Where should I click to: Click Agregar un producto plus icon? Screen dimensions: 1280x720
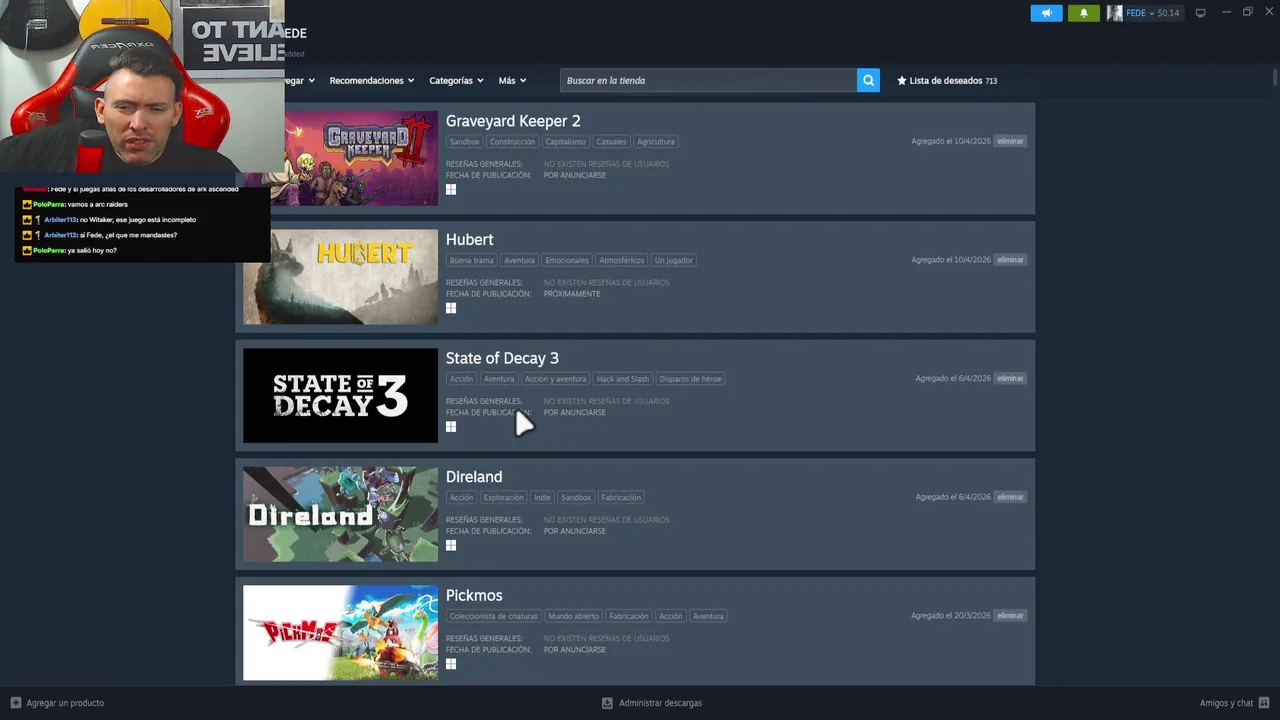click(15, 703)
